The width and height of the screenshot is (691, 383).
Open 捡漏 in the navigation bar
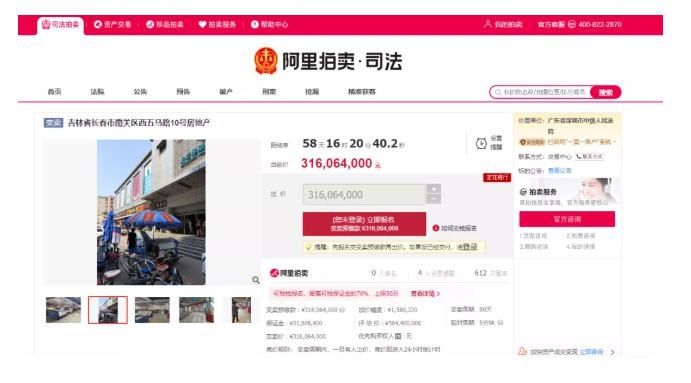pos(312,92)
